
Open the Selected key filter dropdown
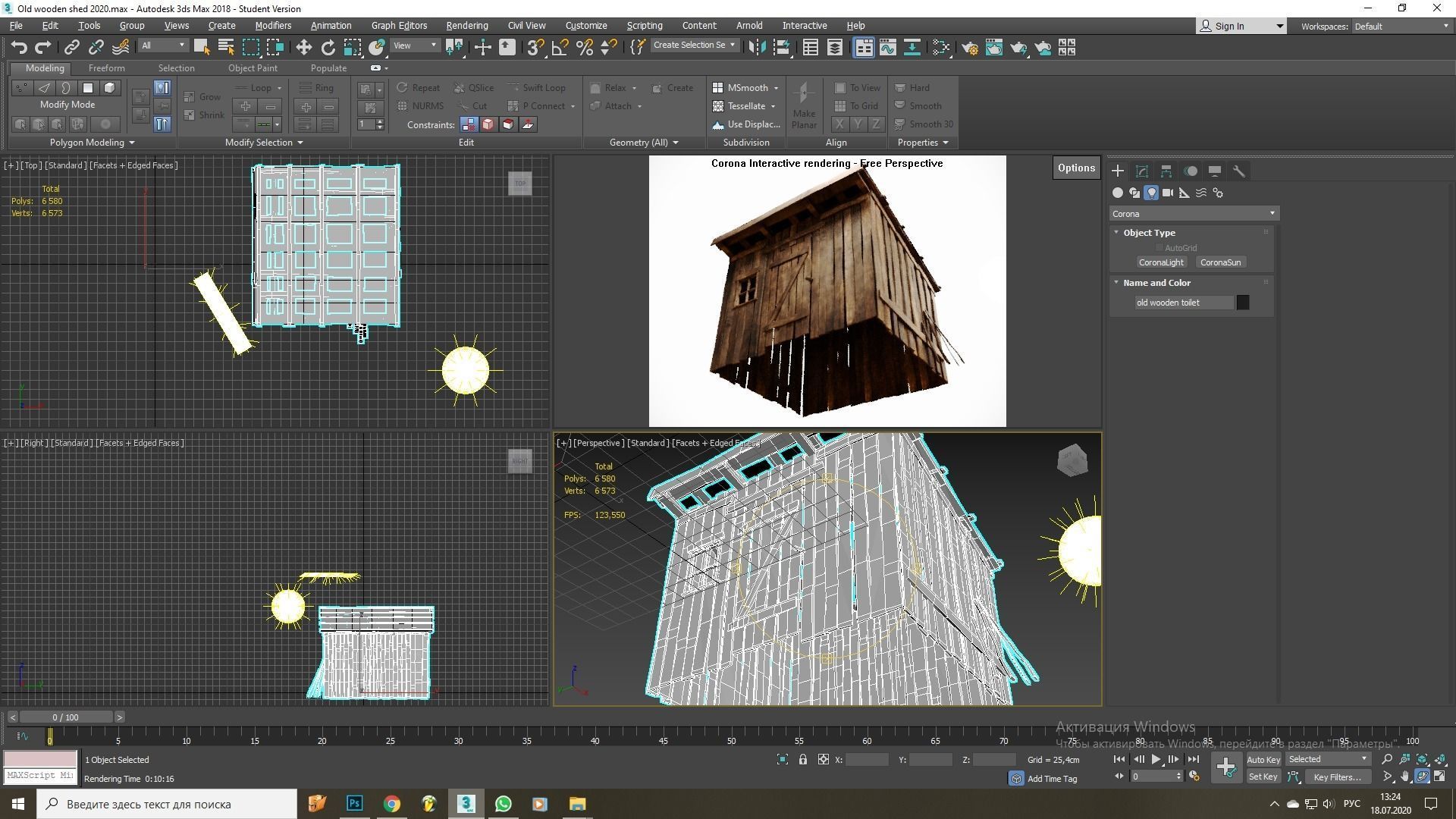(1328, 759)
